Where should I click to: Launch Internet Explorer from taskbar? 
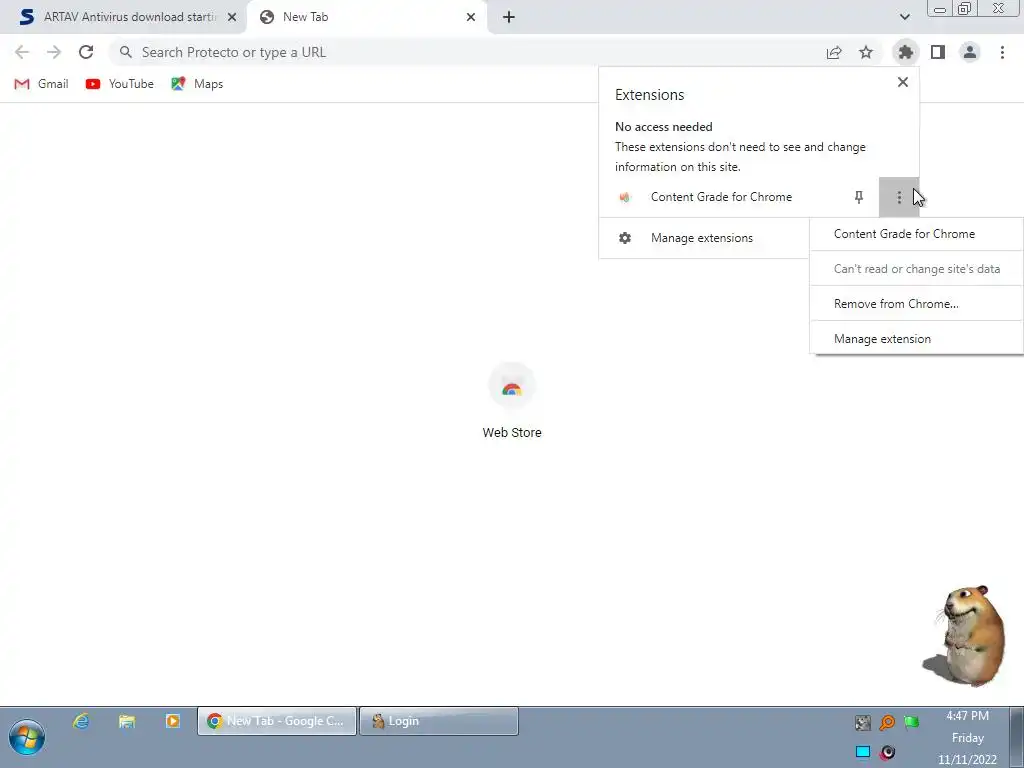81,721
